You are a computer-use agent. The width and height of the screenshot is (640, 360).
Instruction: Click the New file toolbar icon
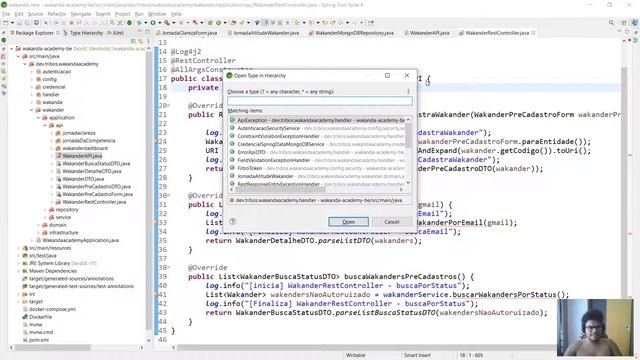tap(6, 23)
